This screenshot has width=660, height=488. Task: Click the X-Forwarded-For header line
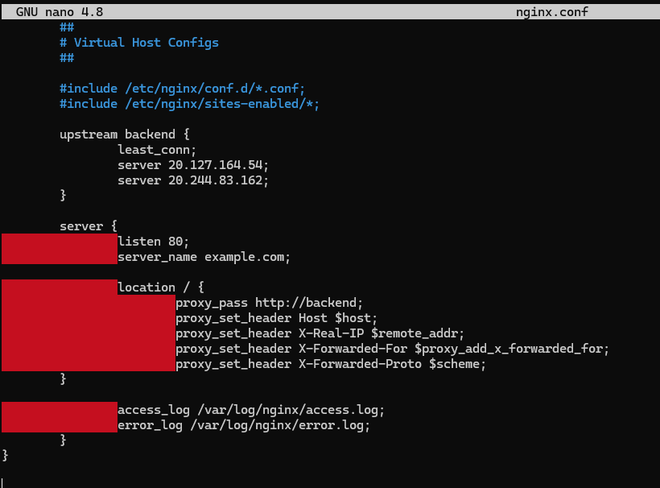(x=392, y=349)
